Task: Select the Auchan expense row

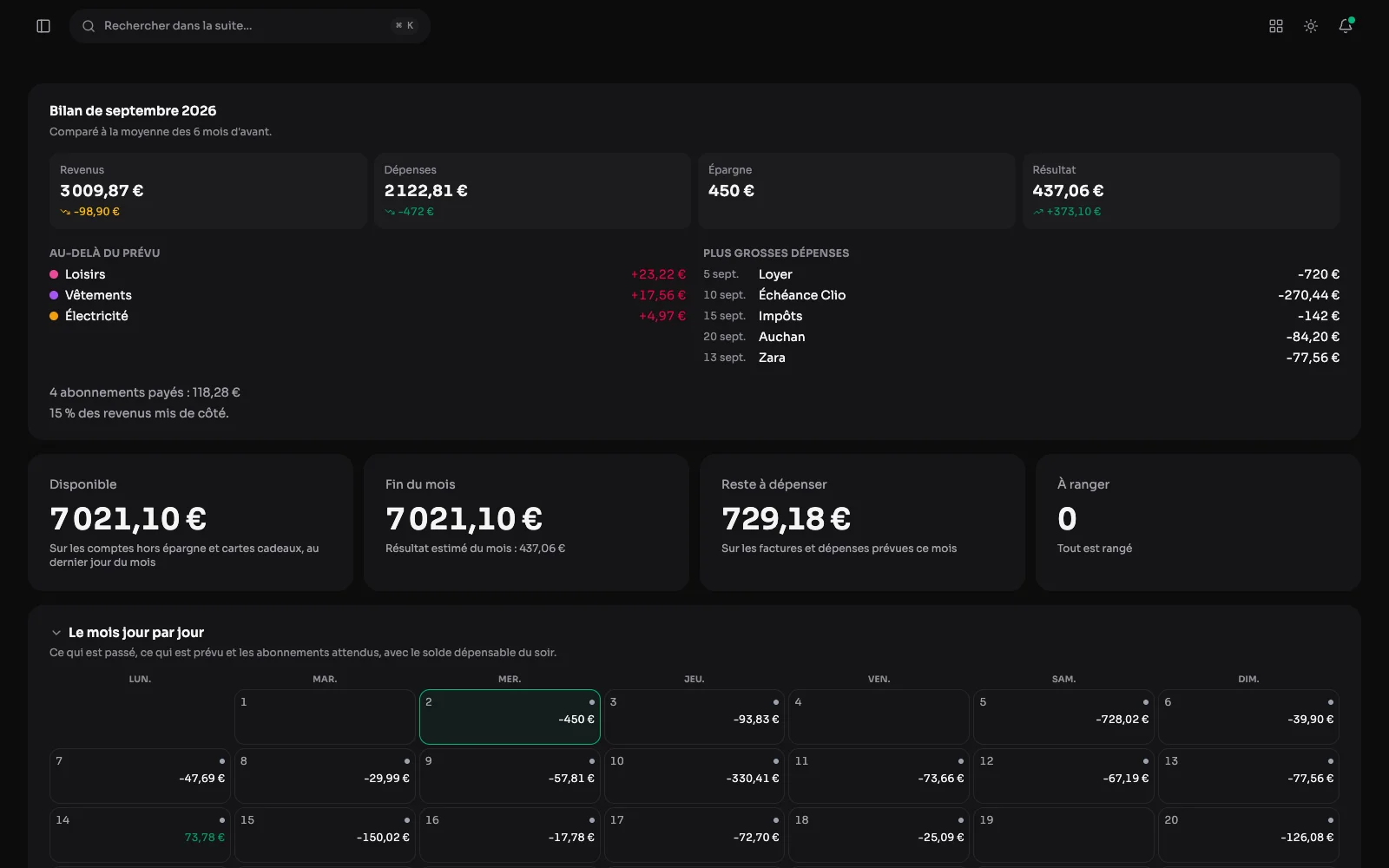Action: [1021, 337]
